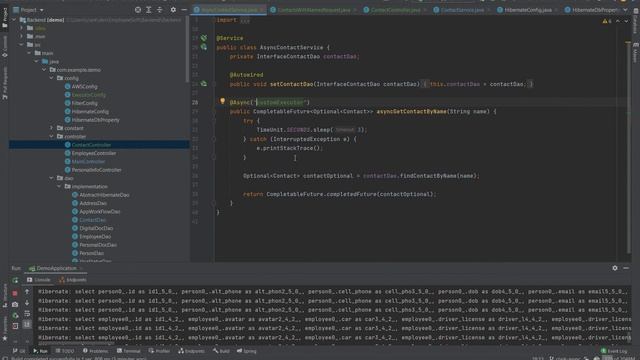Switch to HibernateConfig.java editor tab
The width and height of the screenshot is (640, 360).
pos(528,10)
